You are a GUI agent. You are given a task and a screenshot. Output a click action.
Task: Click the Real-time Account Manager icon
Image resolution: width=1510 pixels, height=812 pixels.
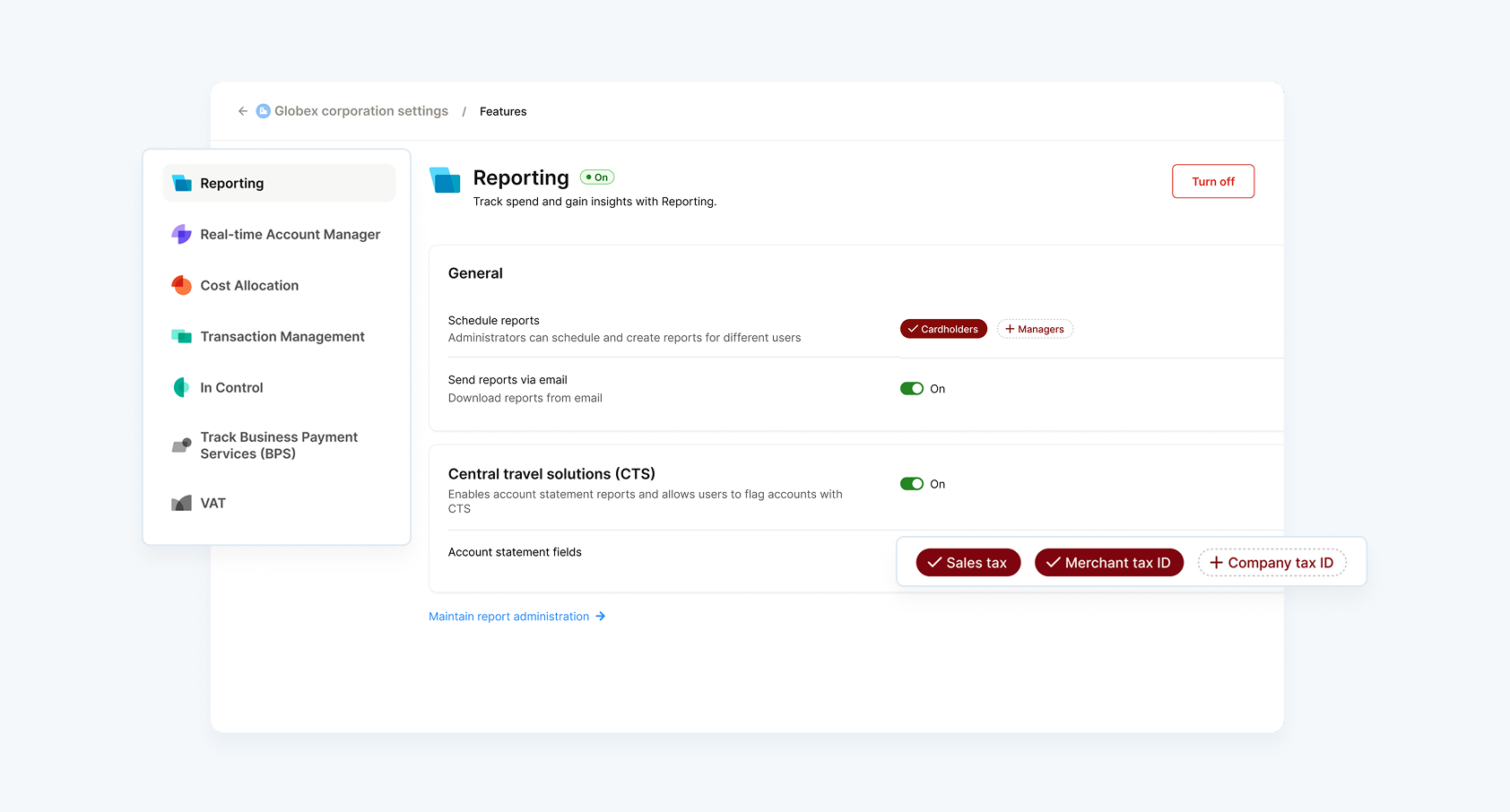182,235
